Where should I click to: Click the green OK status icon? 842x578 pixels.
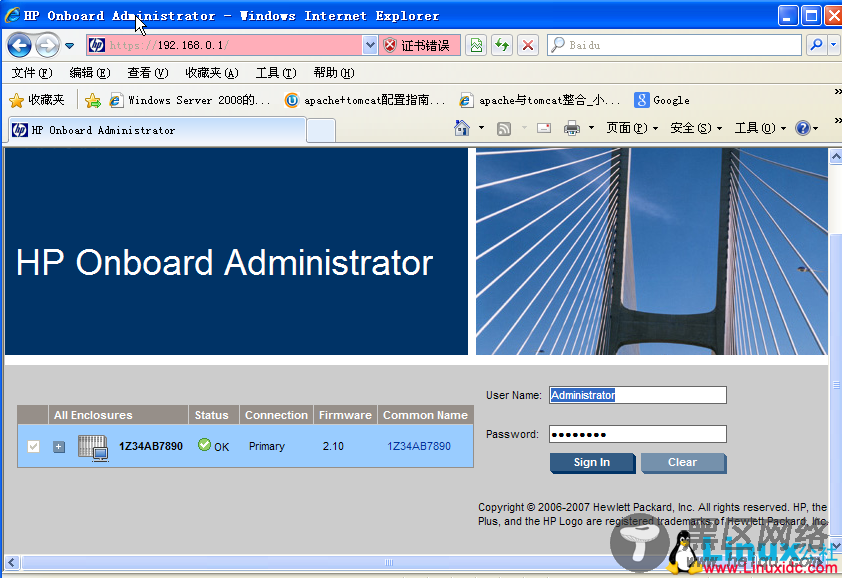click(204, 445)
